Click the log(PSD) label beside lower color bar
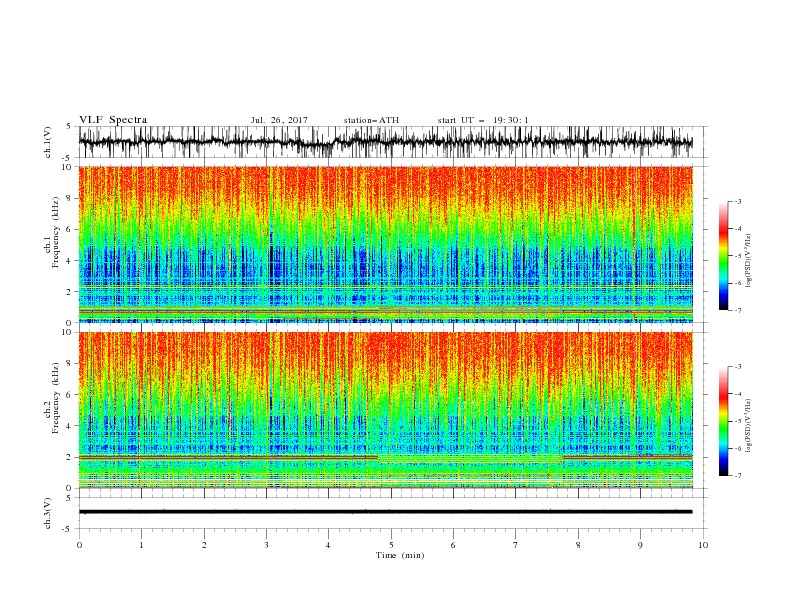The width and height of the screenshot is (792, 612). pos(748,425)
